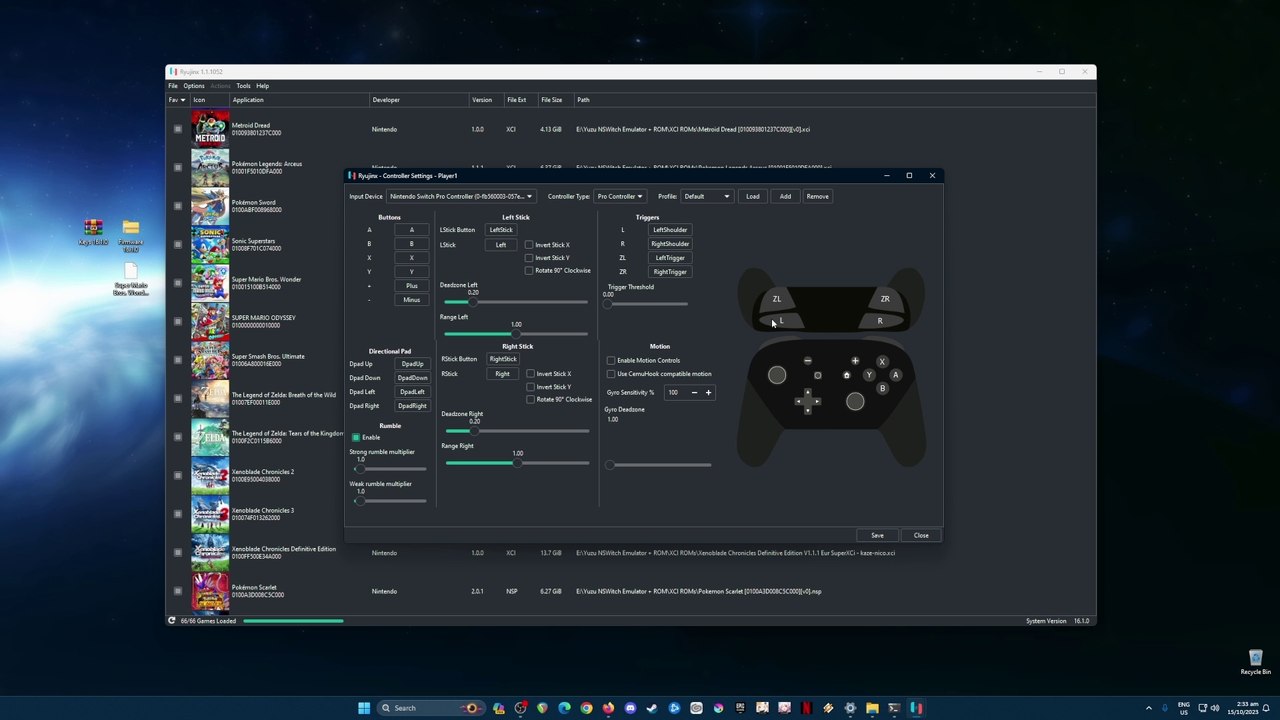Enable Invert Stick X for the left stick

click(x=529, y=245)
